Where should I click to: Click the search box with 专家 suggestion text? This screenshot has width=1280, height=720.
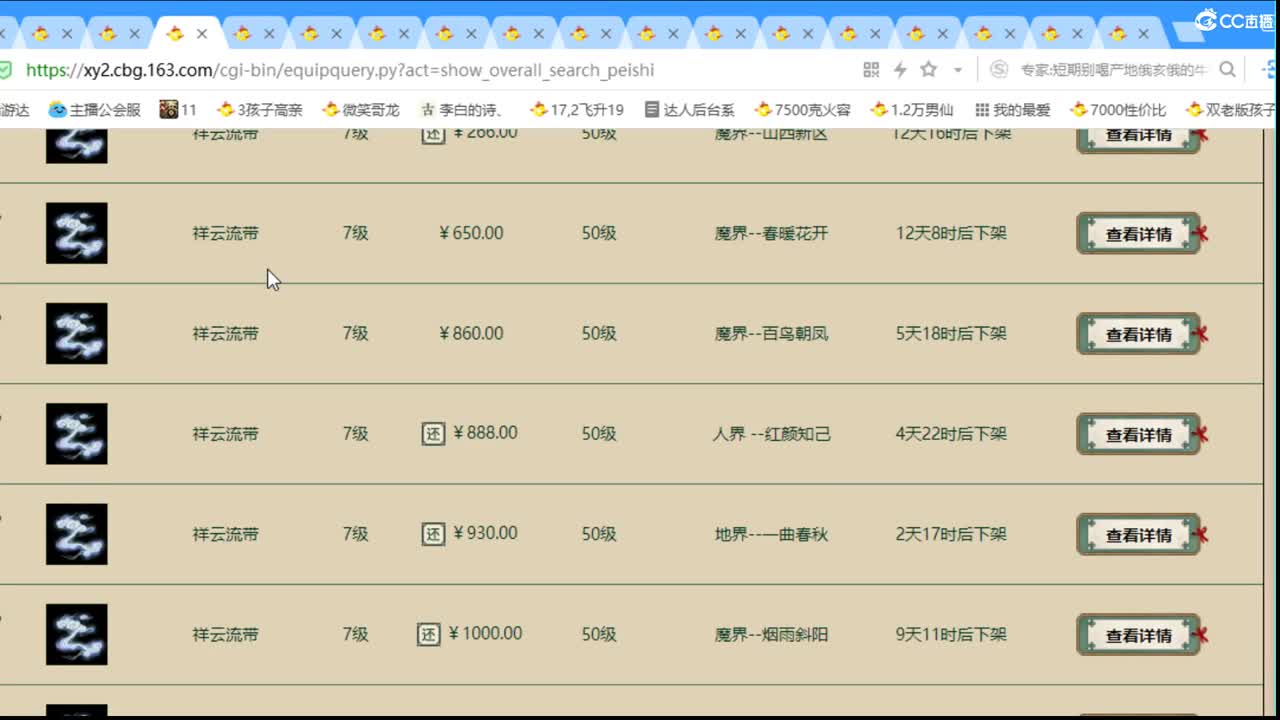click(x=1114, y=70)
